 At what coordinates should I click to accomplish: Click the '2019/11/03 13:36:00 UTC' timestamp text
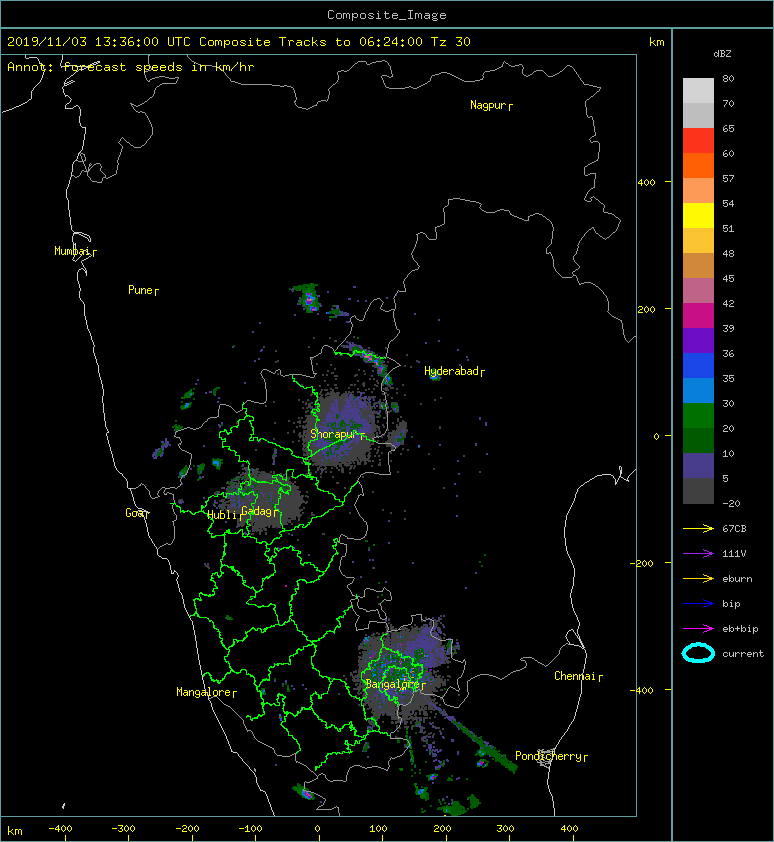pos(98,42)
